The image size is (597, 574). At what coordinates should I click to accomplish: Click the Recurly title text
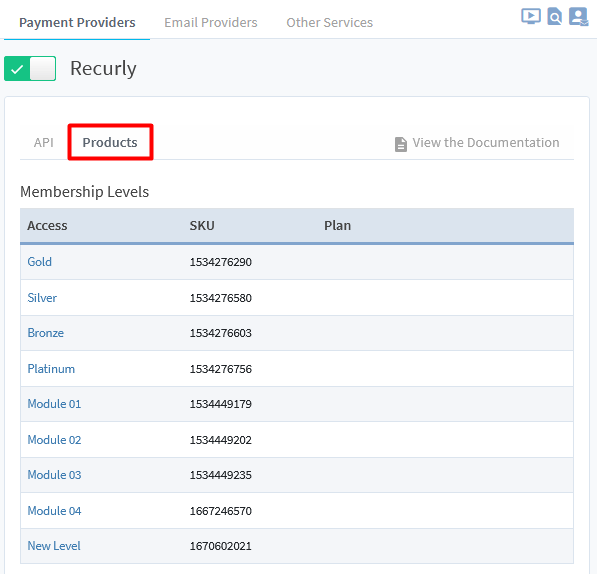(103, 69)
